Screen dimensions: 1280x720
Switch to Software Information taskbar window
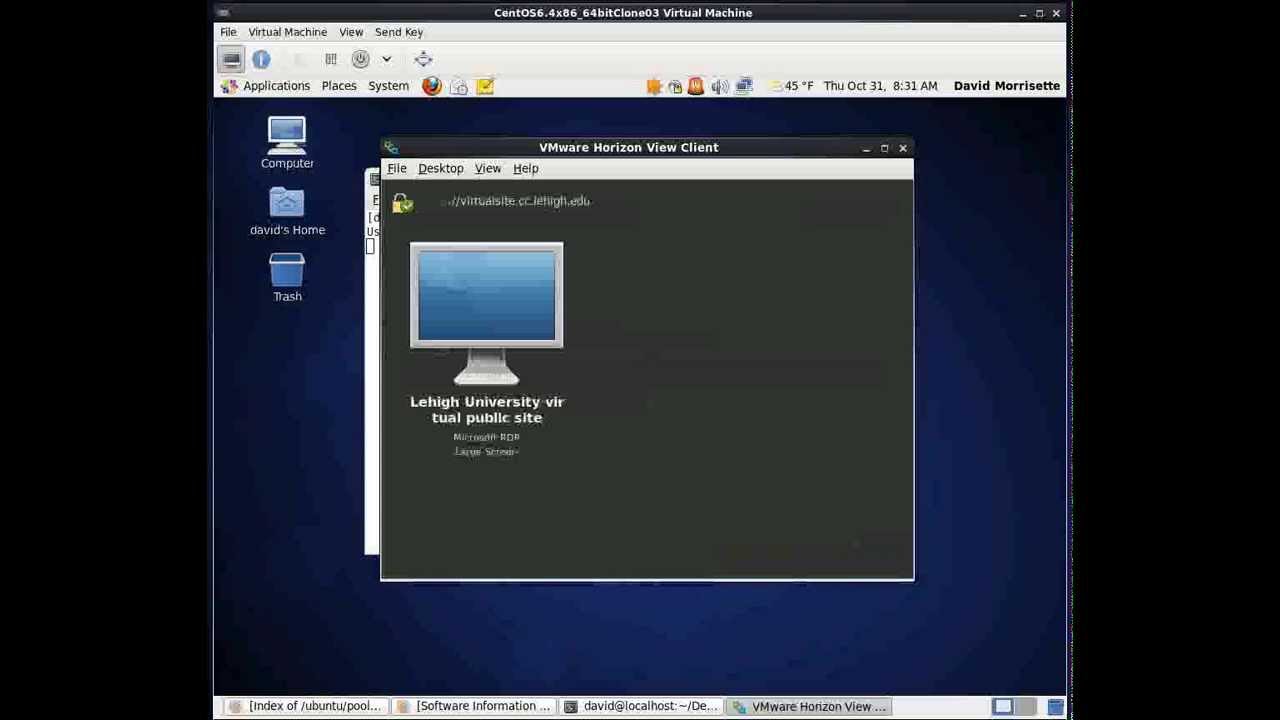coord(474,706)
